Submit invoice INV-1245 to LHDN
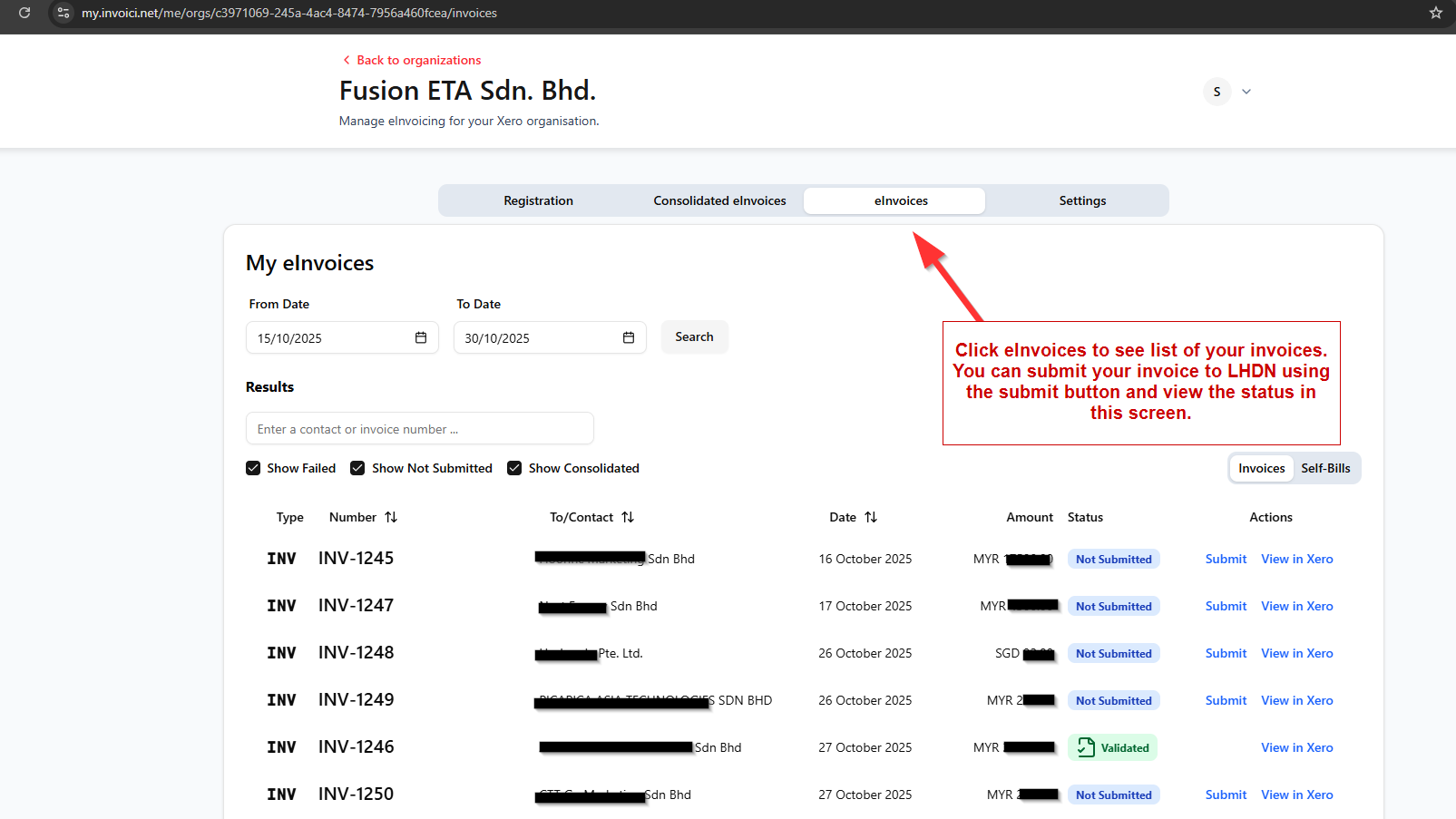1456x819 pixels. coord(1226,559)
